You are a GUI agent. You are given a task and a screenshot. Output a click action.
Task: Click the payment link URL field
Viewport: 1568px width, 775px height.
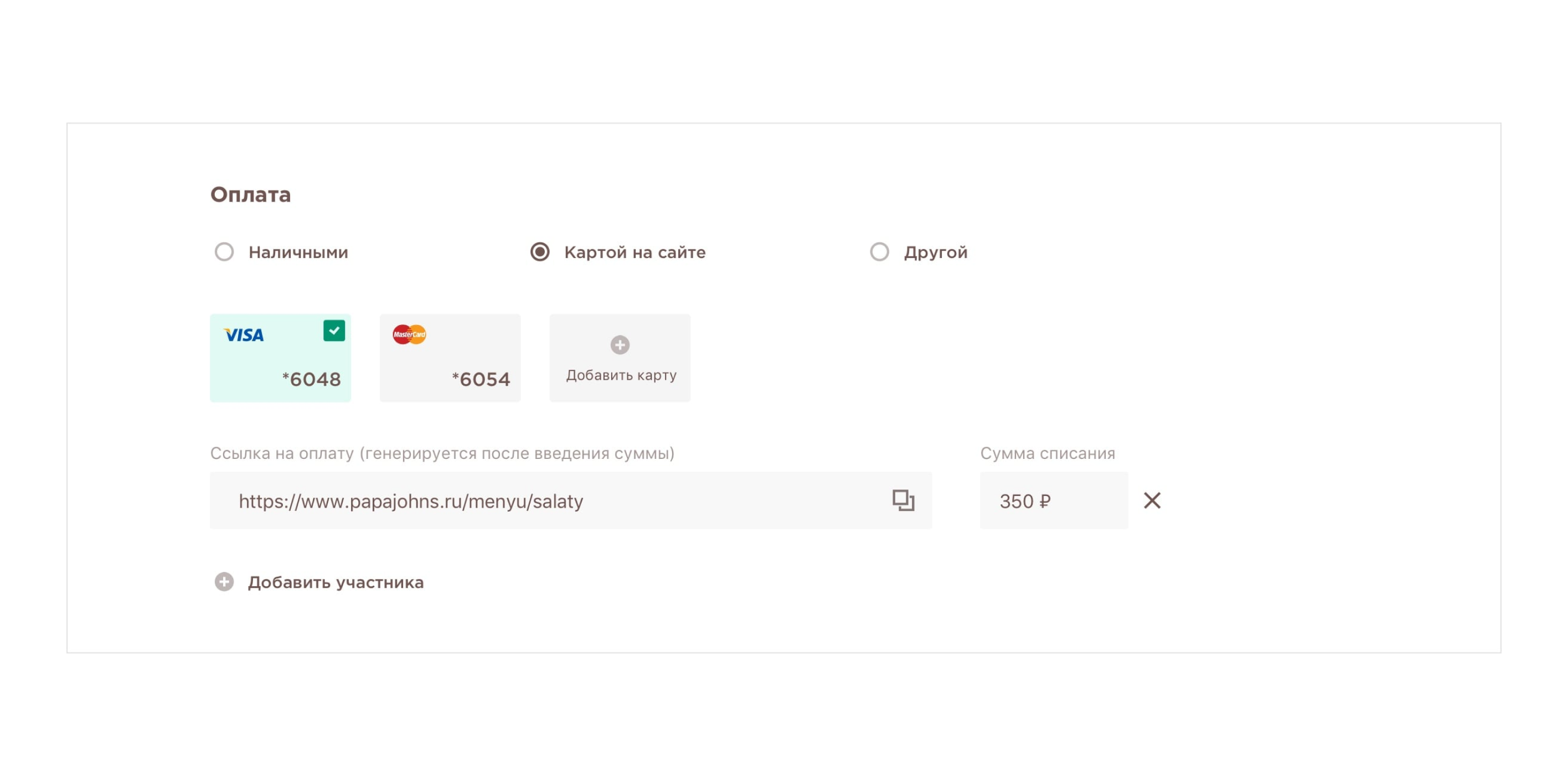tap(571, 500)
